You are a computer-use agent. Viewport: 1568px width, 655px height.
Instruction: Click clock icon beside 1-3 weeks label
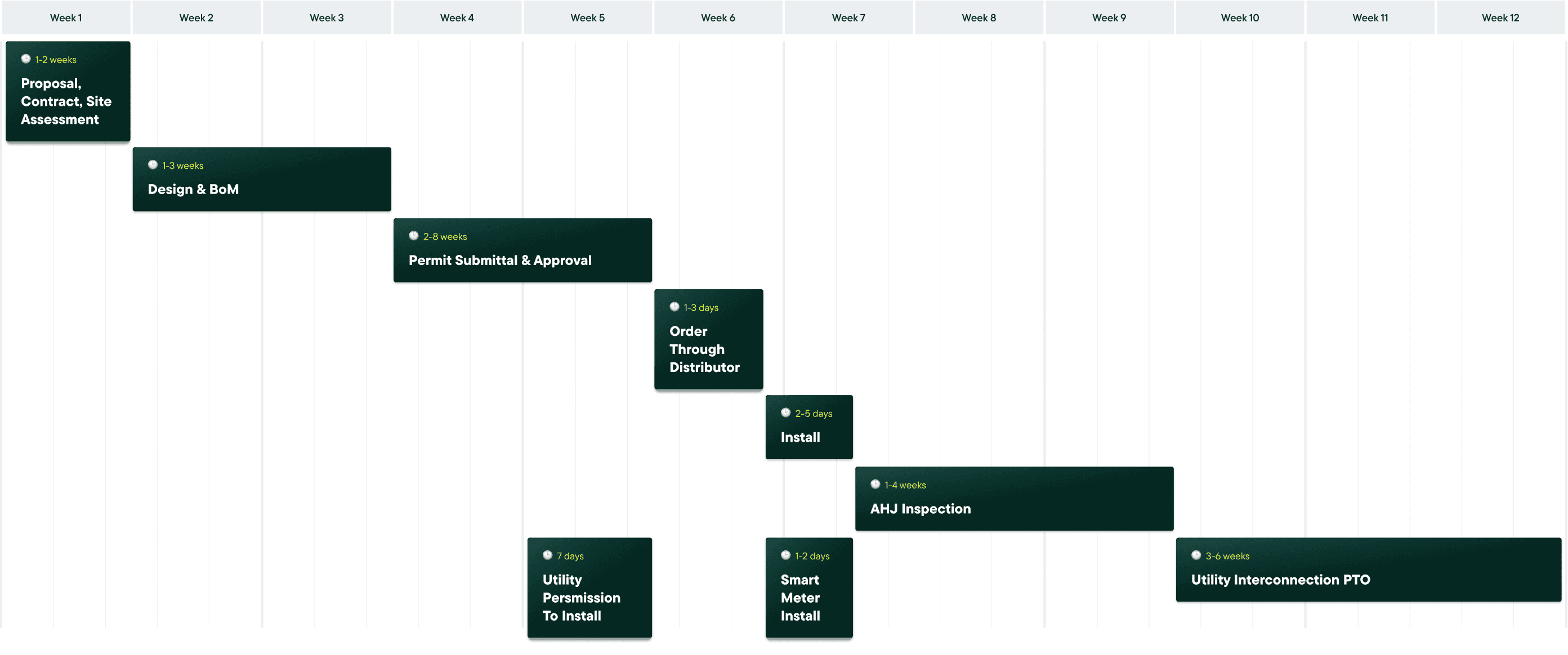point(153,165)
